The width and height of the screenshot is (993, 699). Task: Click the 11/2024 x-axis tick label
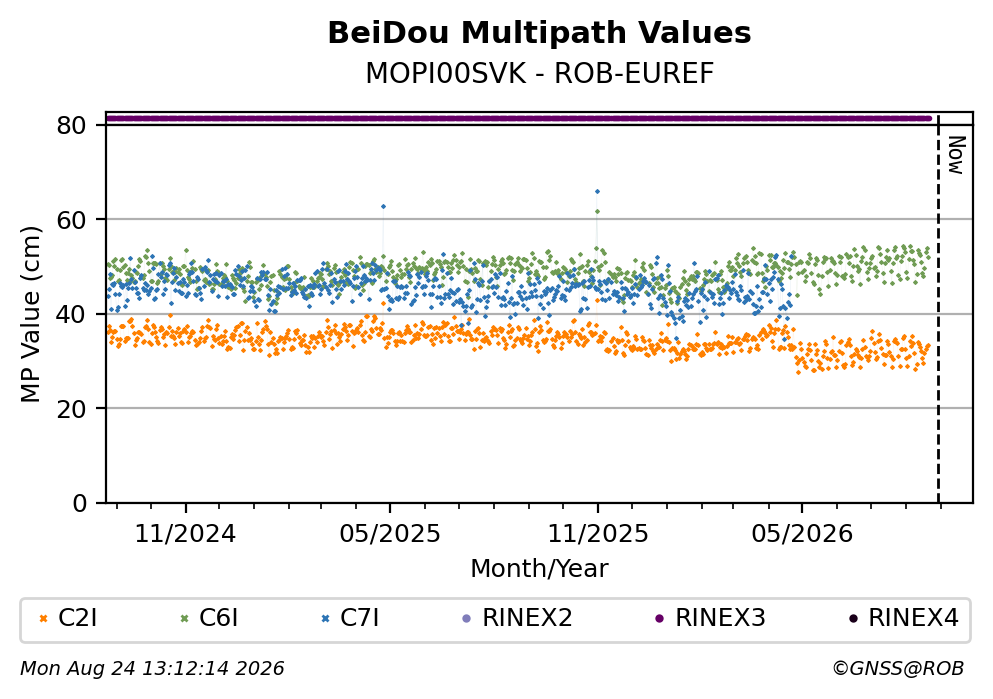point(185,534)
